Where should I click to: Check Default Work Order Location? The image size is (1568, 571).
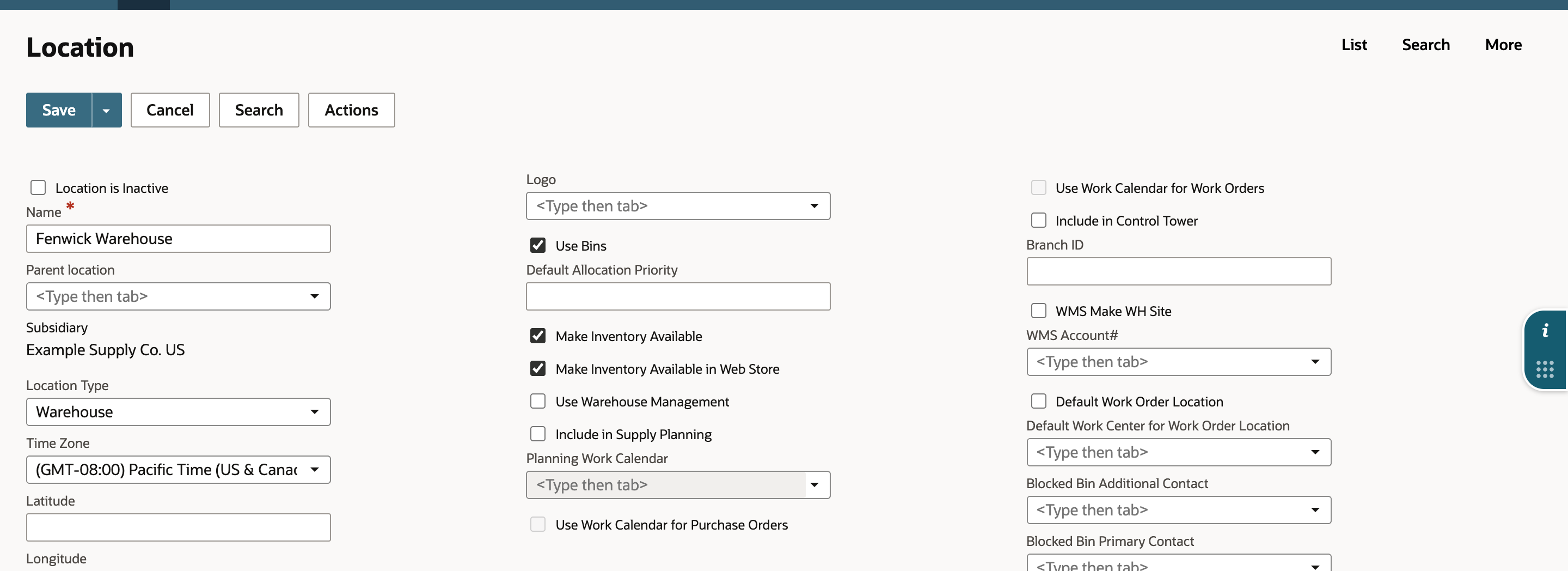[x=1038, y=401]
